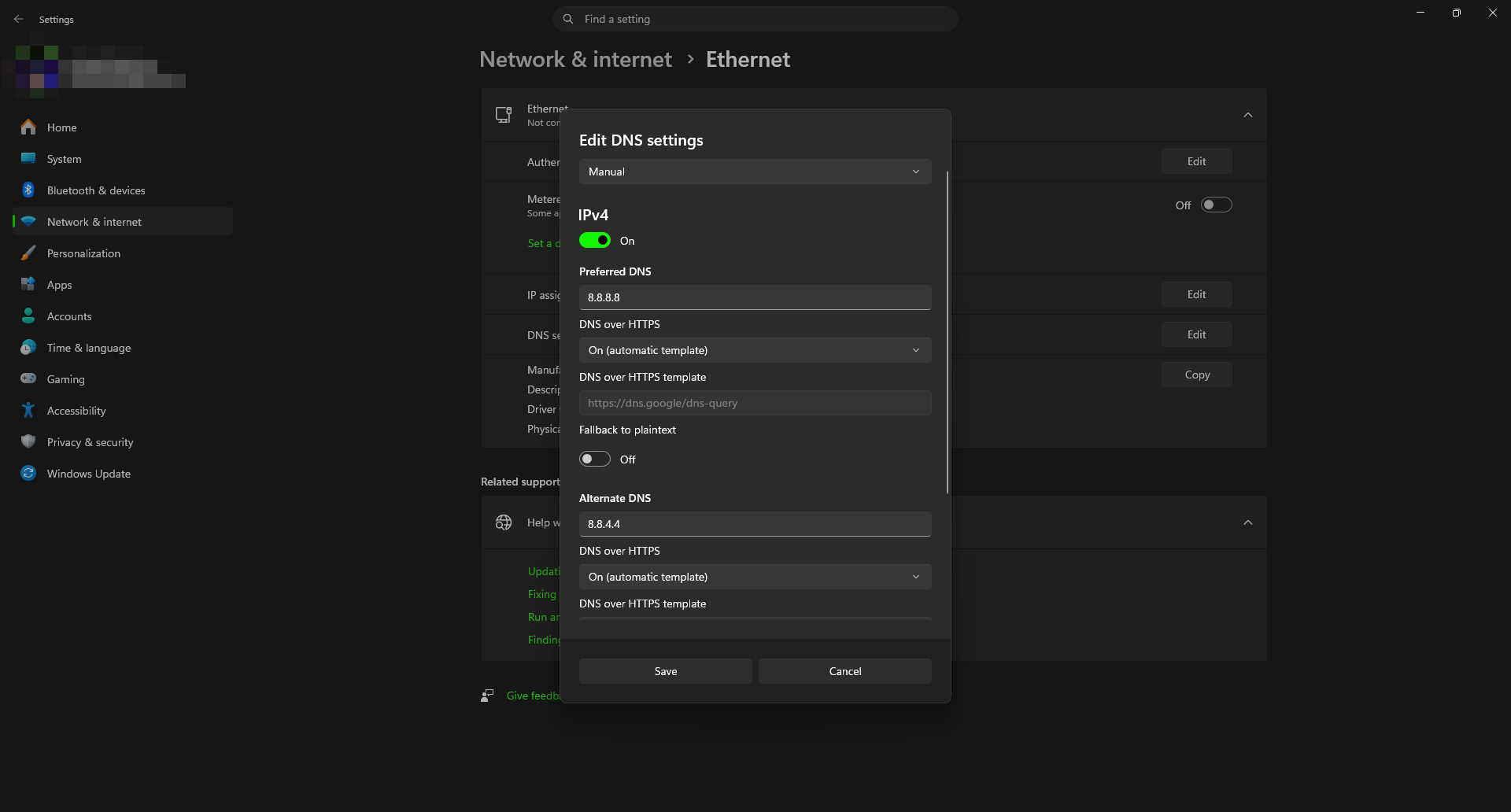The height and width of the screenshot is (812, 1511).
Task: Click the System monitor icon
Action: point(28,158)
